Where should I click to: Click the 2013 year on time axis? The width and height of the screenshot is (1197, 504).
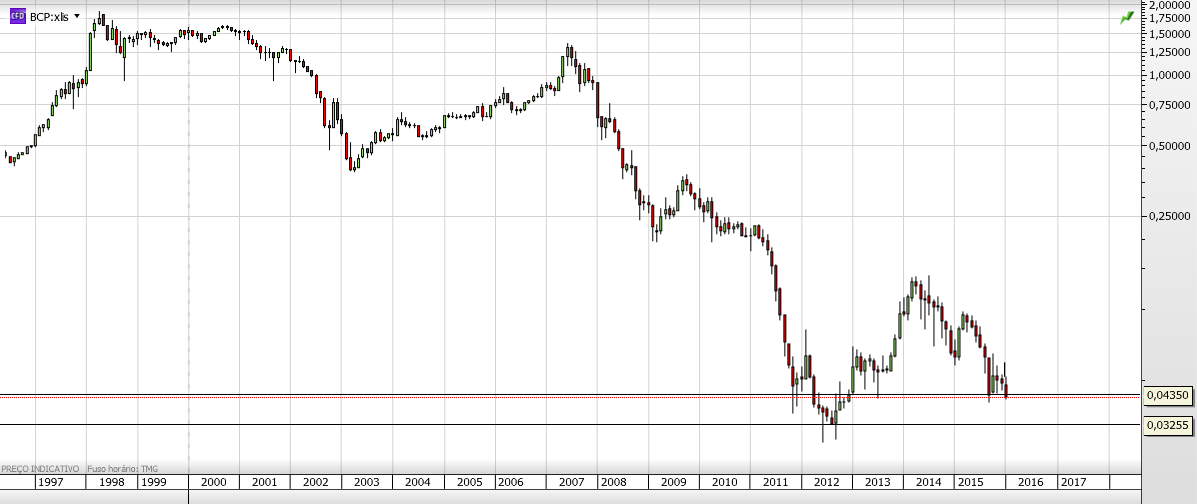coord(878,483)
